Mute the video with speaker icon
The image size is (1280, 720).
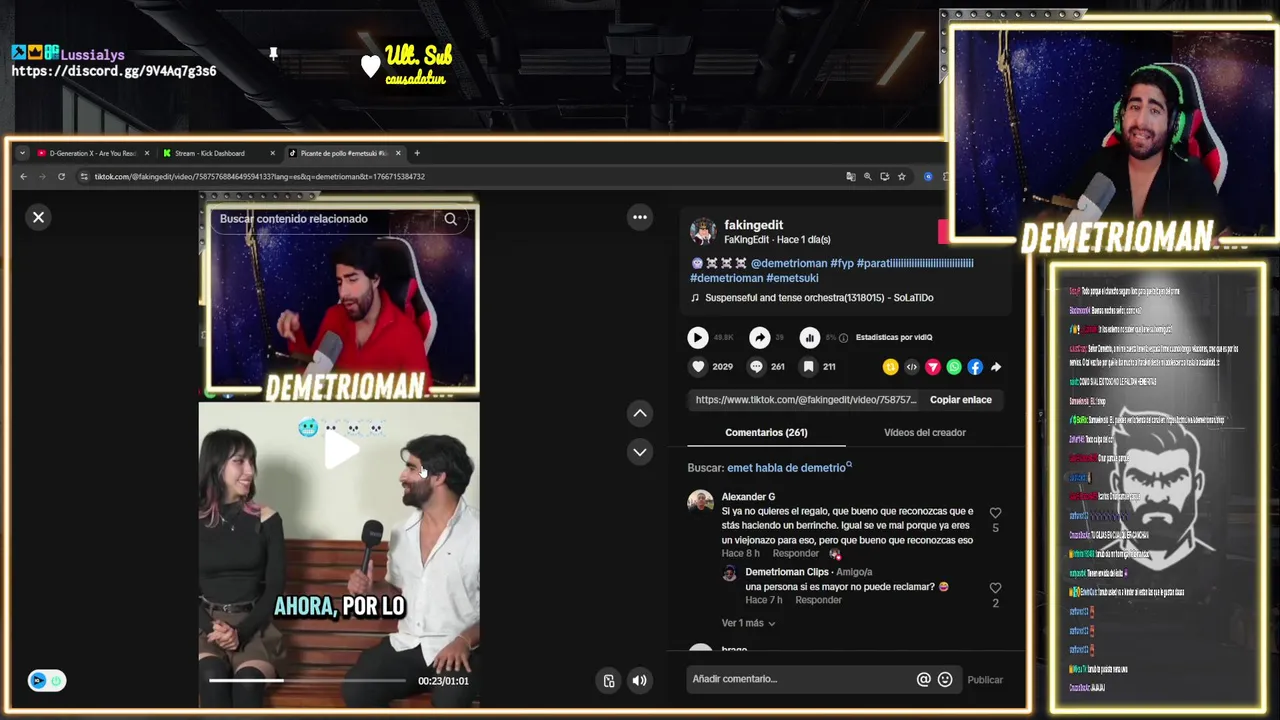[x=640, y=681]
